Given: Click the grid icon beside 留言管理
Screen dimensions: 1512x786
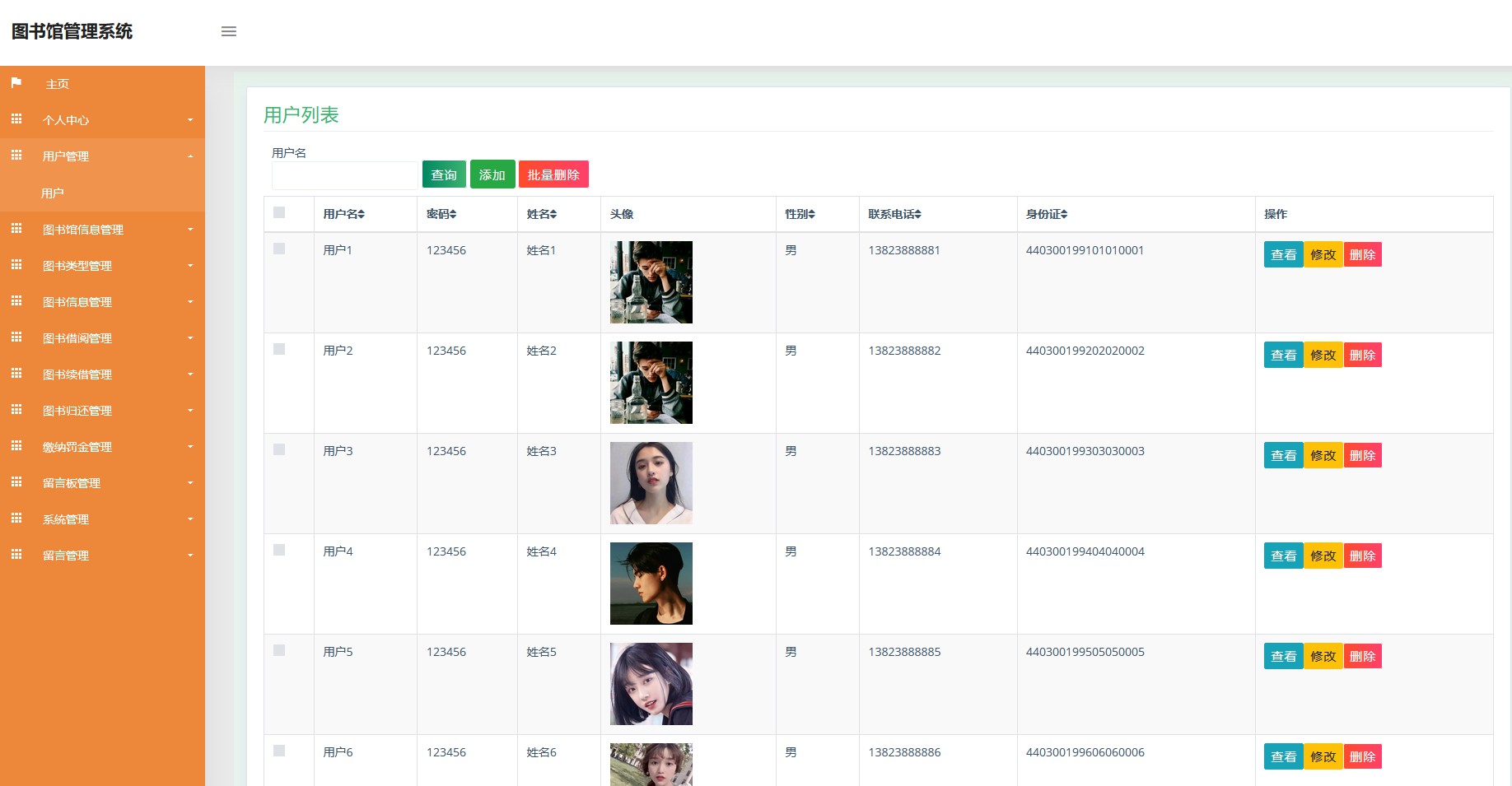Looking at the screenshot, I should 16,555.
